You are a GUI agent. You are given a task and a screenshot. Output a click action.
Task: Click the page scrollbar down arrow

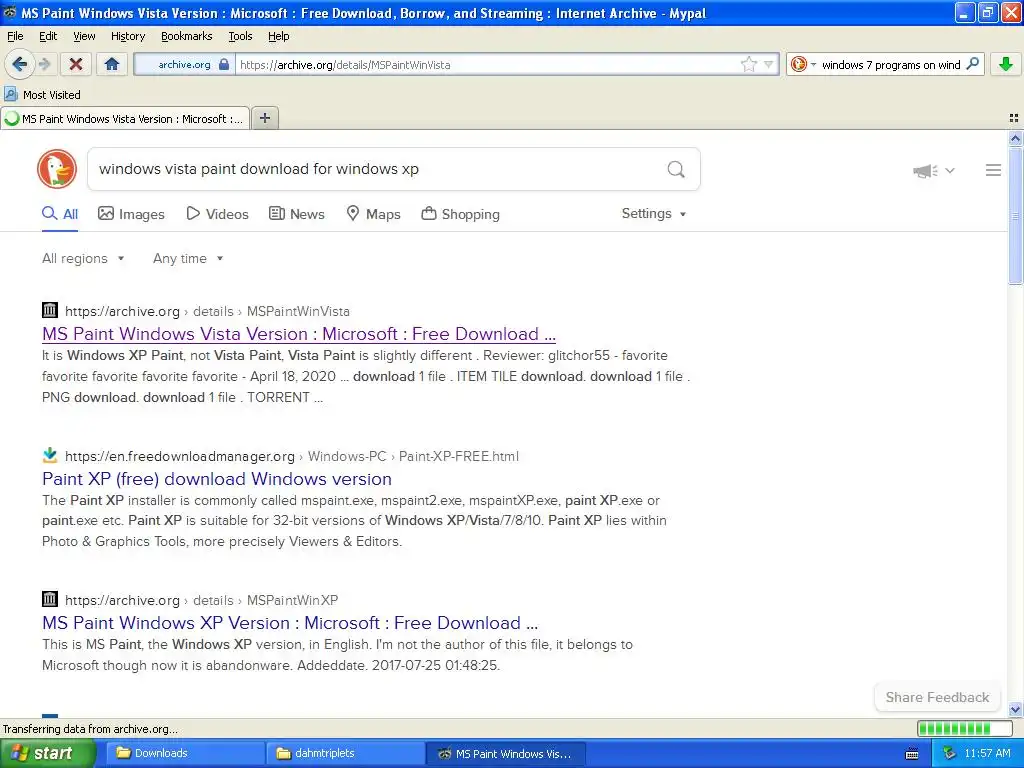[x=1015, y=709]
